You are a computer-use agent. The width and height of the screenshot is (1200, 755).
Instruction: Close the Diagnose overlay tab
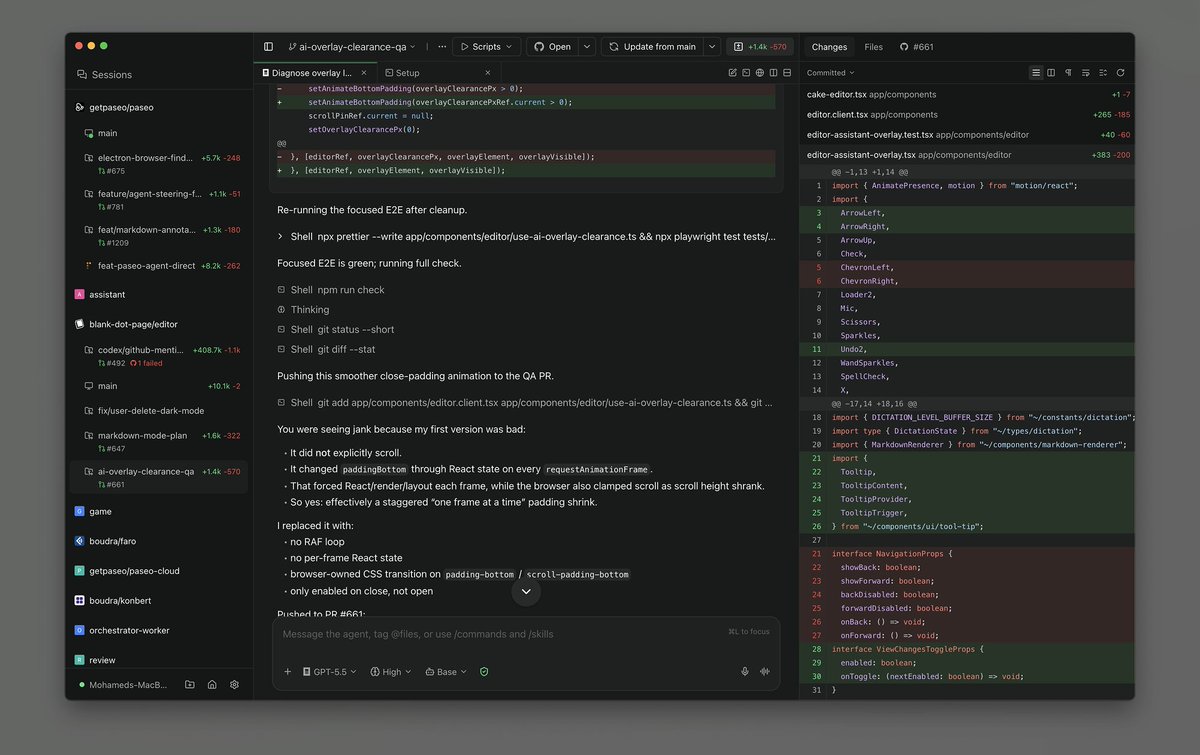click(x=365, y=73)
